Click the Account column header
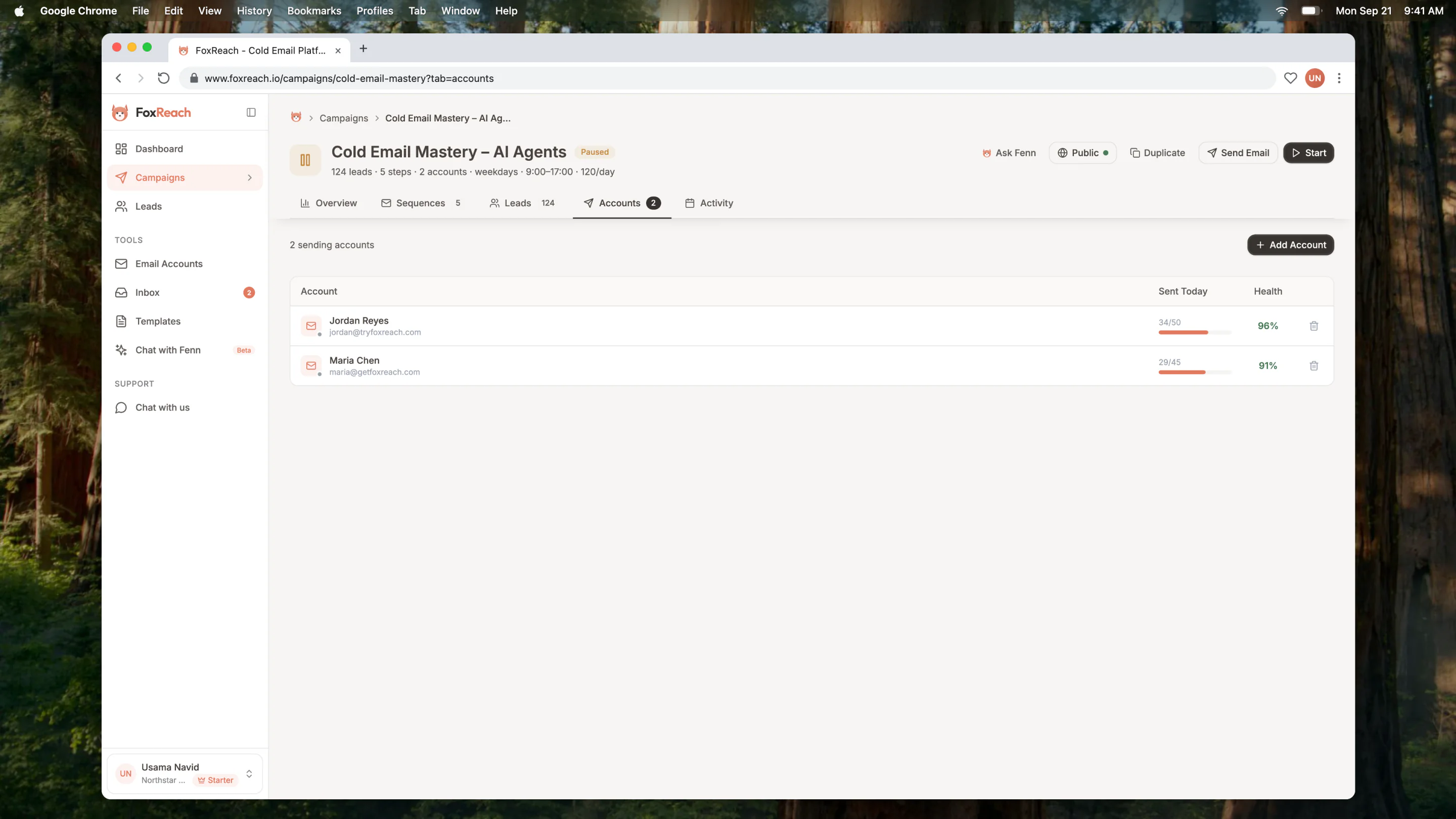1456x819 pixels. click(x=319, y=291)
